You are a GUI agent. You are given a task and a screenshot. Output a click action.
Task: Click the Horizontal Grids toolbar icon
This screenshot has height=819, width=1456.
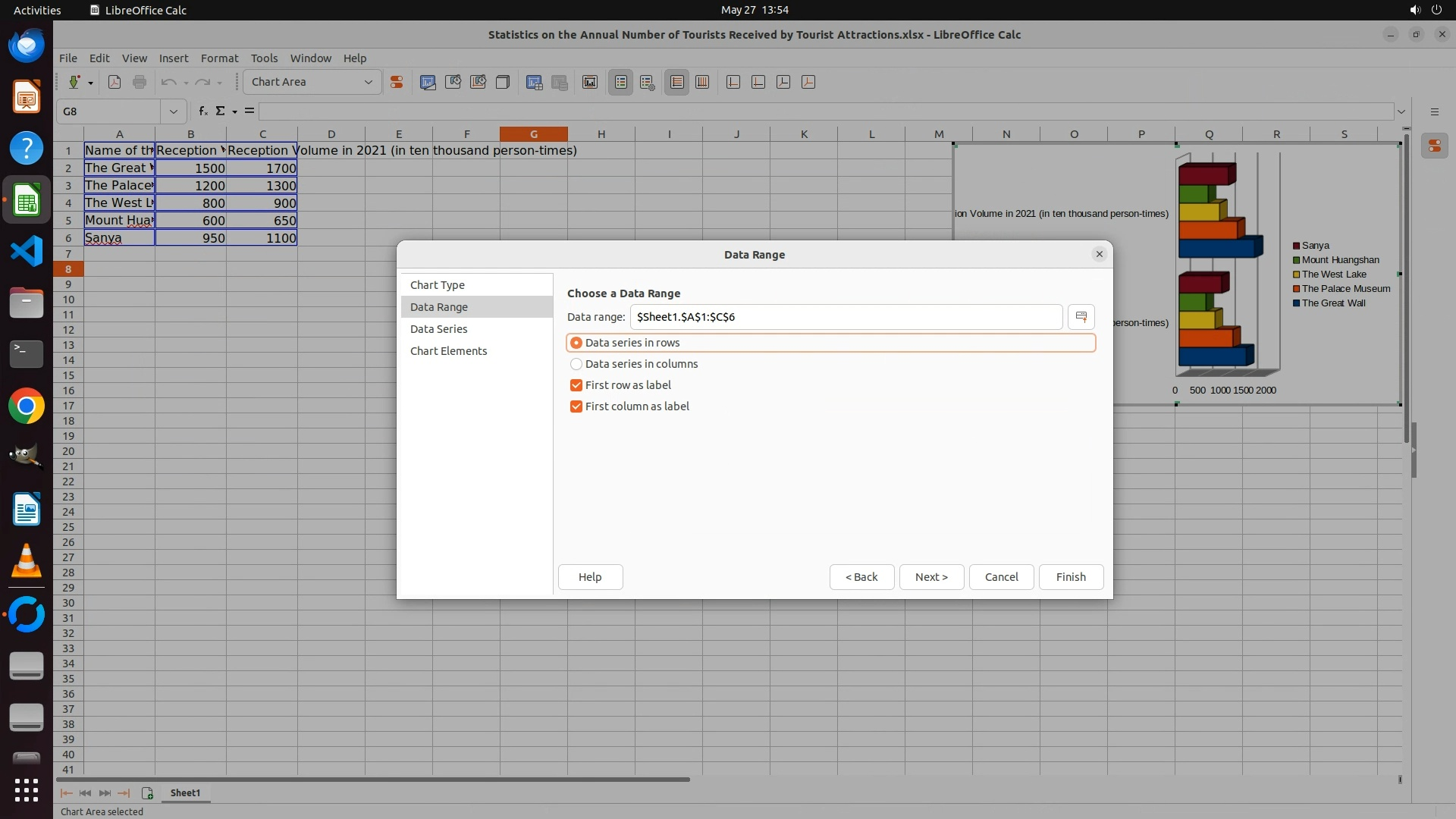click(677, 82)
